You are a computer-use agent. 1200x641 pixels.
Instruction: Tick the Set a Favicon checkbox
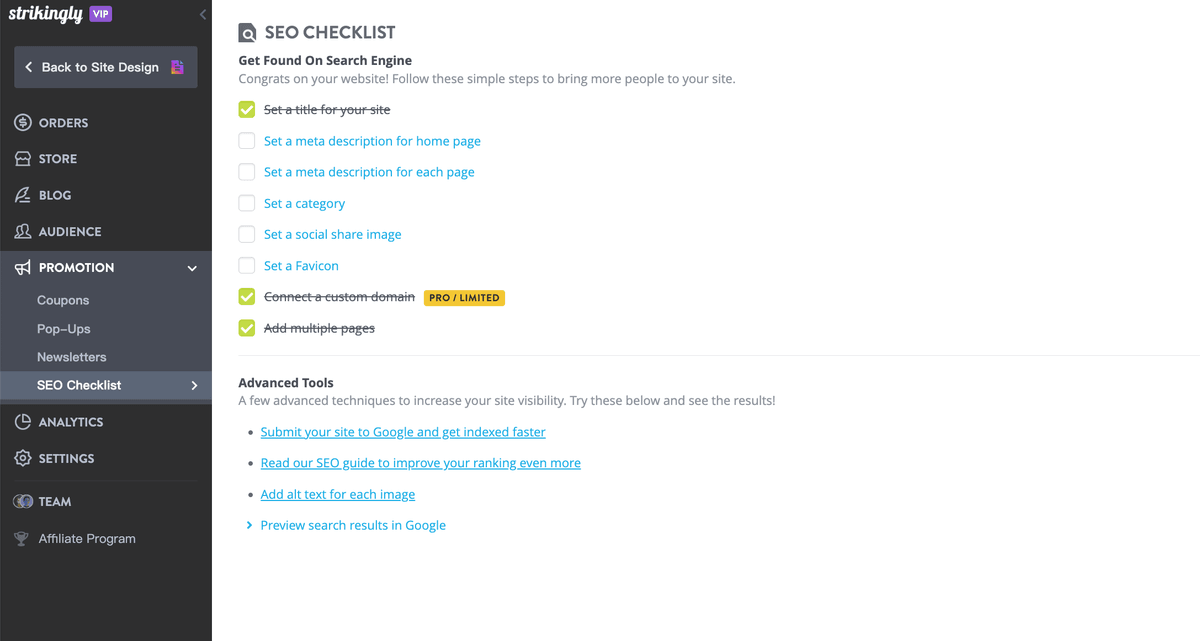[x=247, y=266]
